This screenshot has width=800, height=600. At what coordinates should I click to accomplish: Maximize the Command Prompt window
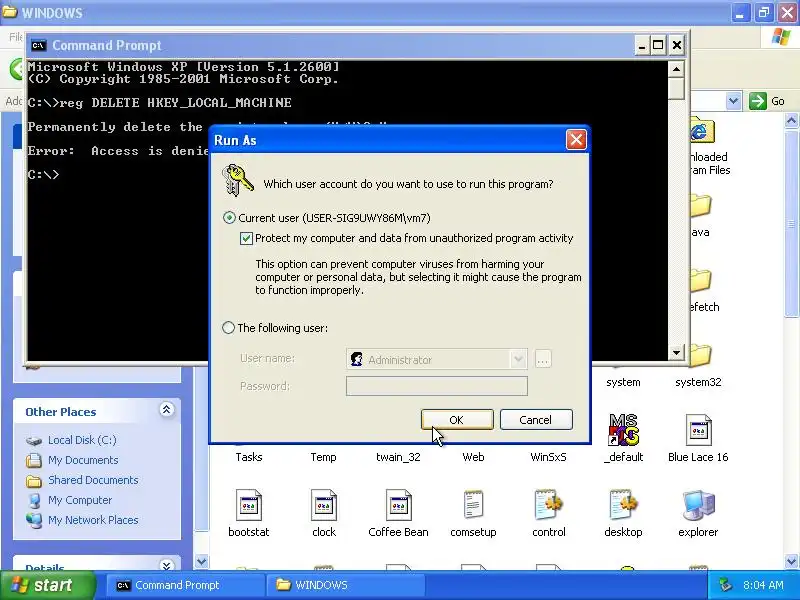tap(658, 45)
